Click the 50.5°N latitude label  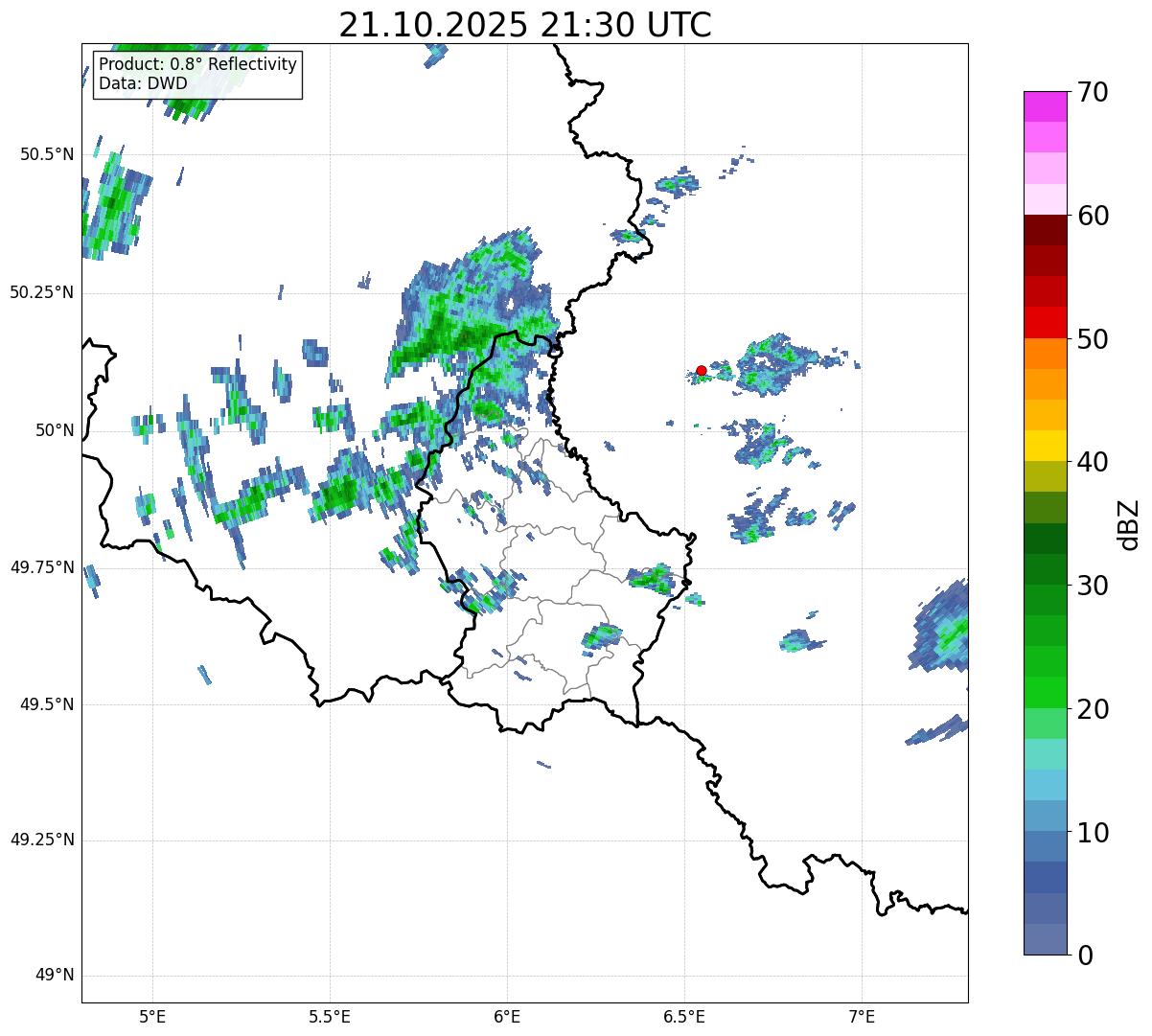(47, 154)
